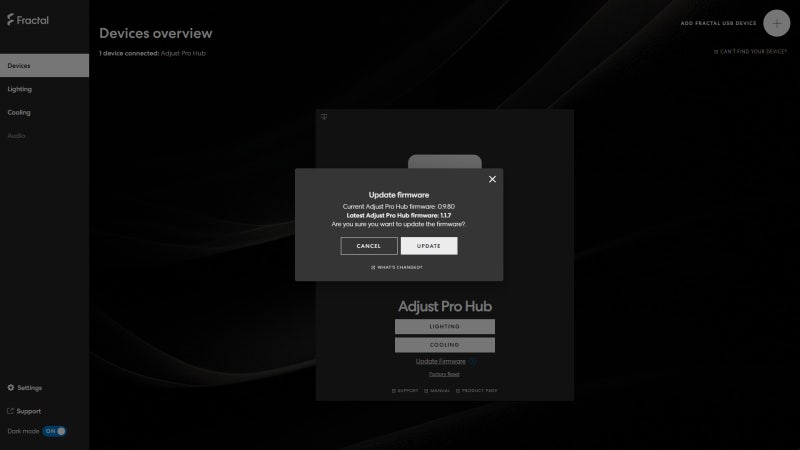Screen dimensions: 800x450
Task: Toggle the Dark mode switch
Action: [55, 431]
